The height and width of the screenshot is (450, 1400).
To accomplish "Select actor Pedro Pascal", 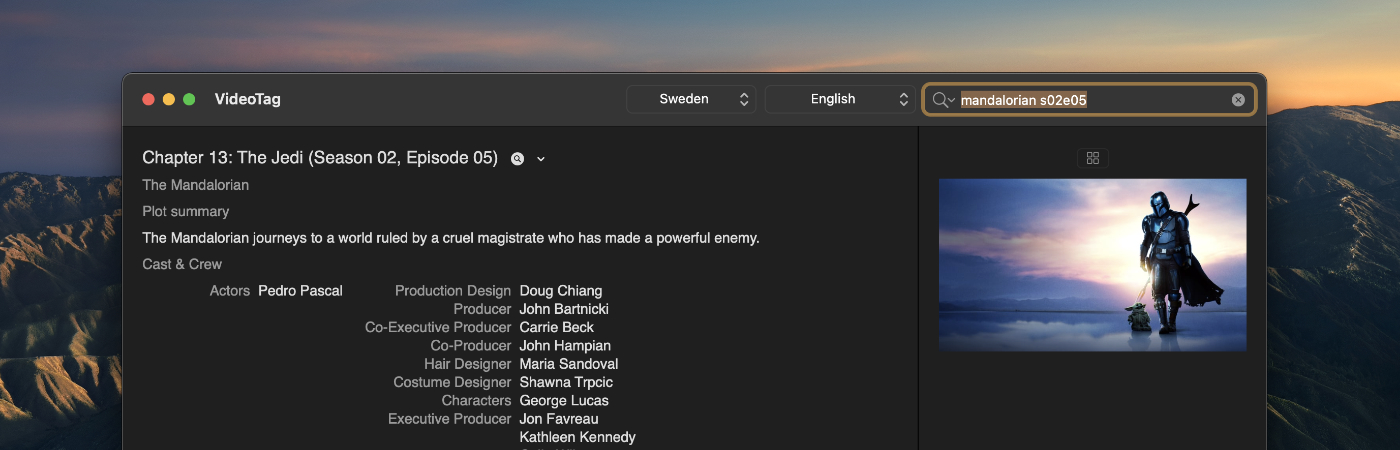I will click(300, 291).
